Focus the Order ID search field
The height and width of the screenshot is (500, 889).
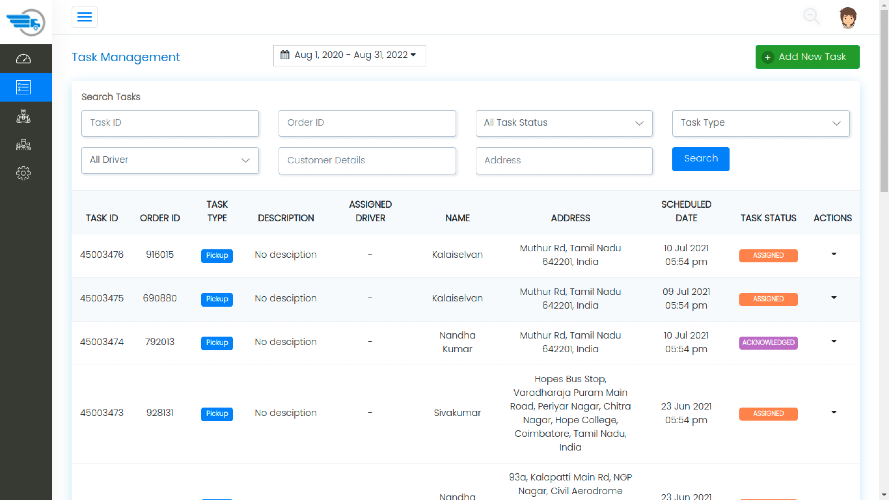[x=367, y=123]
